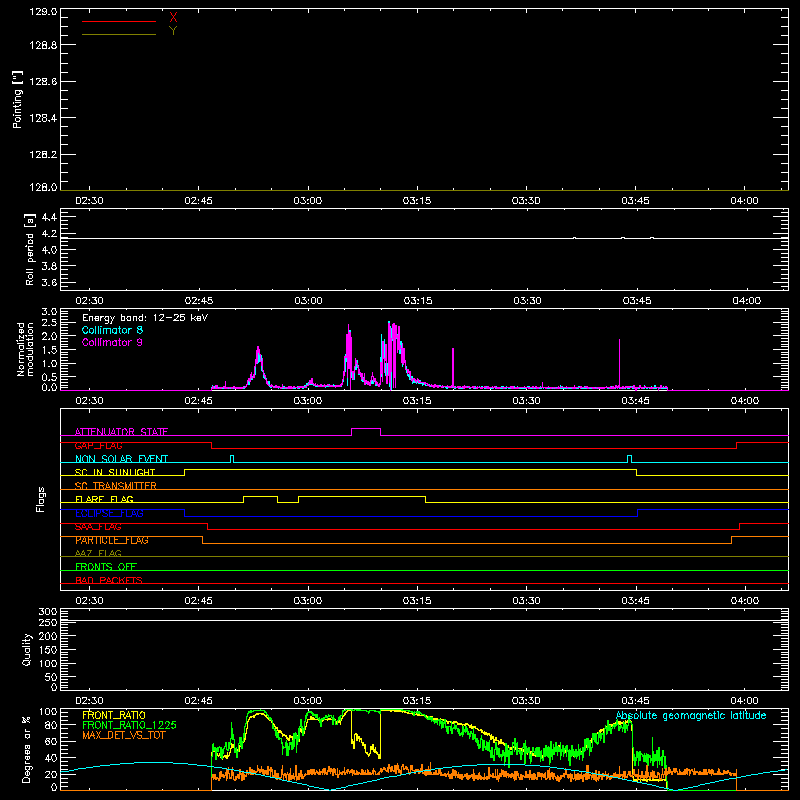Click the 129.0 pointing axis value

point(43,11)
